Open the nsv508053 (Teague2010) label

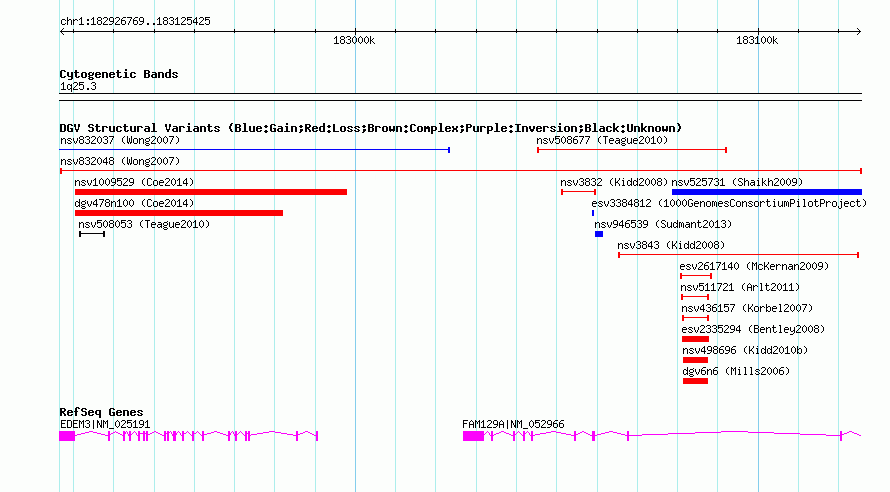144,224
